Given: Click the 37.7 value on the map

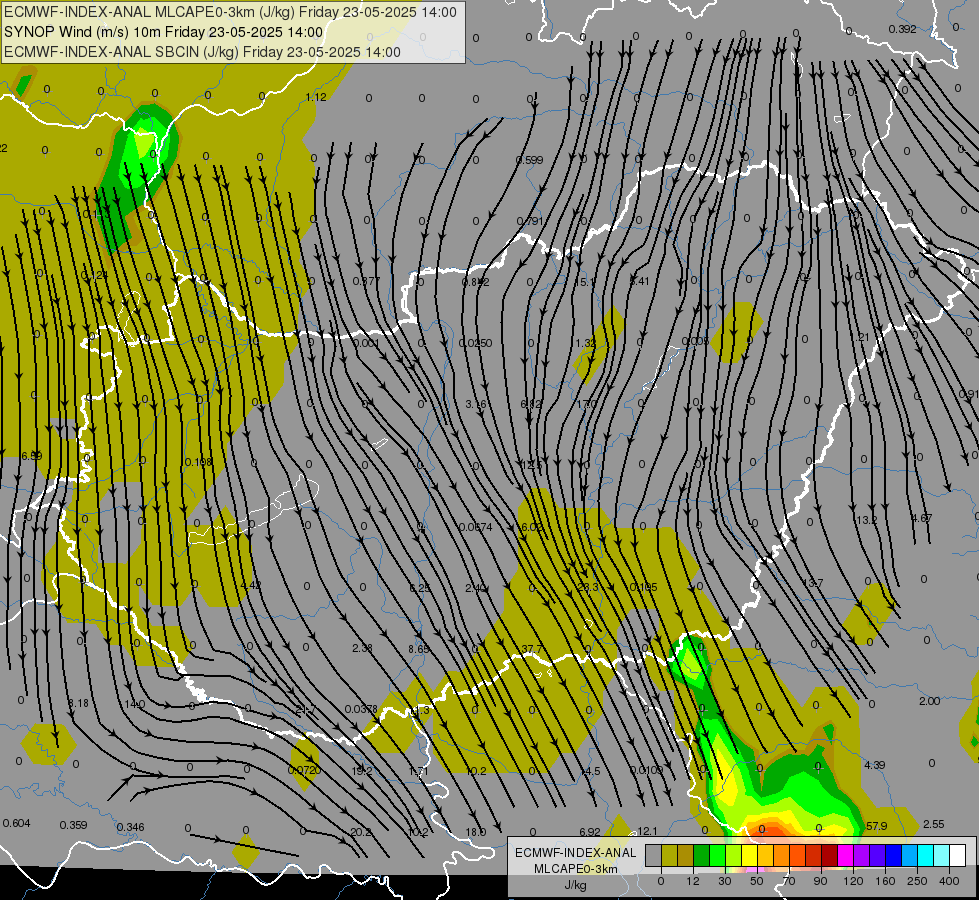Looking at the screenshot, I should pyautogui.click(x=532, y=649).
